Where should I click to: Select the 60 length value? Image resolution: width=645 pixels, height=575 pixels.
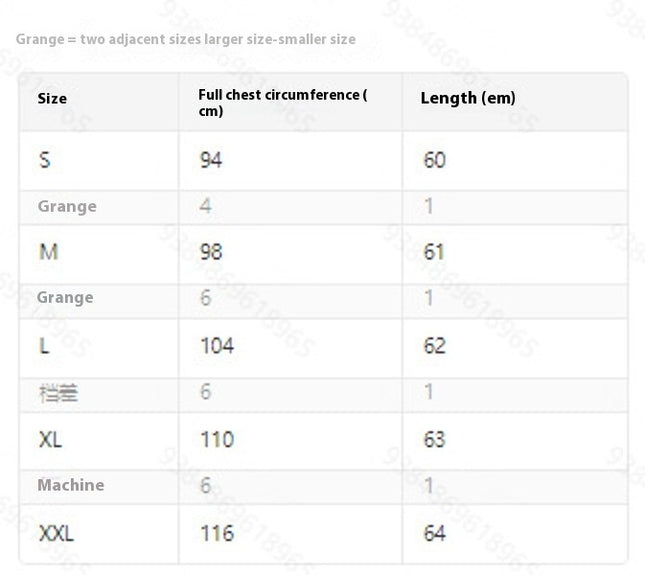pyautogui.click(x=434, y=160)
